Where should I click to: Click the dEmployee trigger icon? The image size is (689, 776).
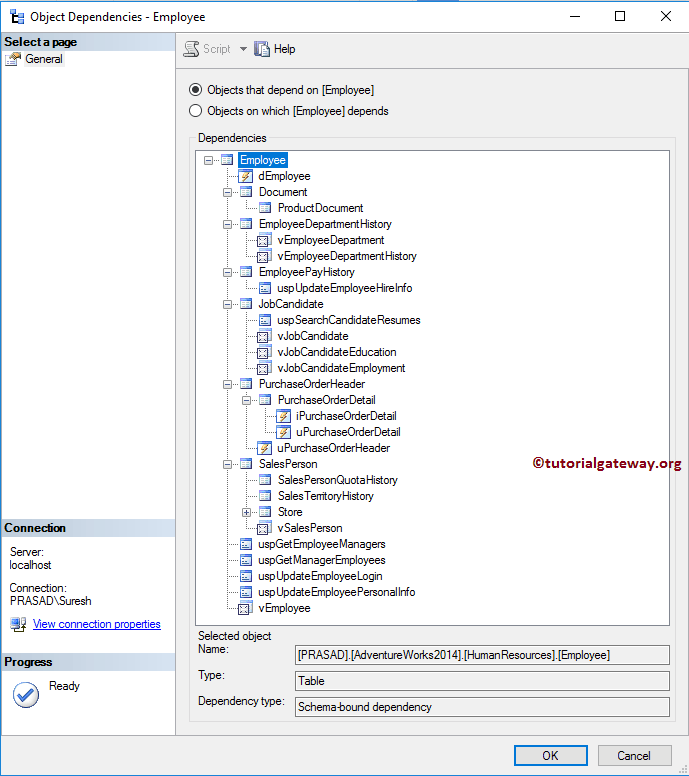pos(246,176)
